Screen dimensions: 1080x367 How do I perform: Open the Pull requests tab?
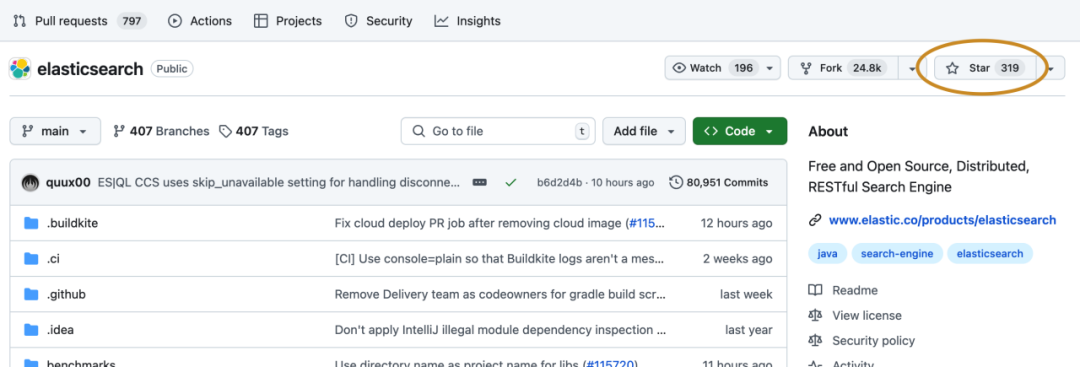point(80,21)
